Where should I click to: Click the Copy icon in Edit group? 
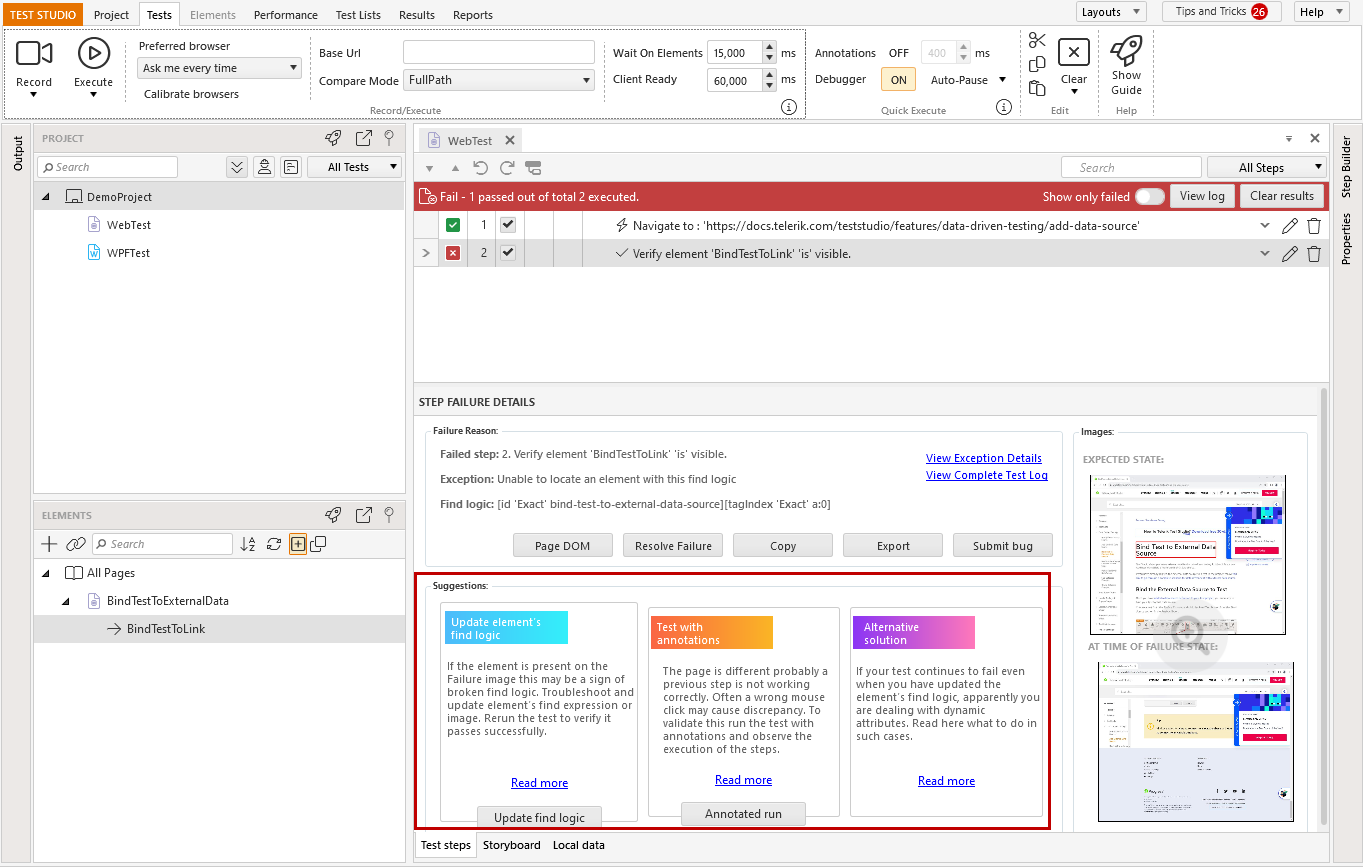click(x=1037, y=64)
